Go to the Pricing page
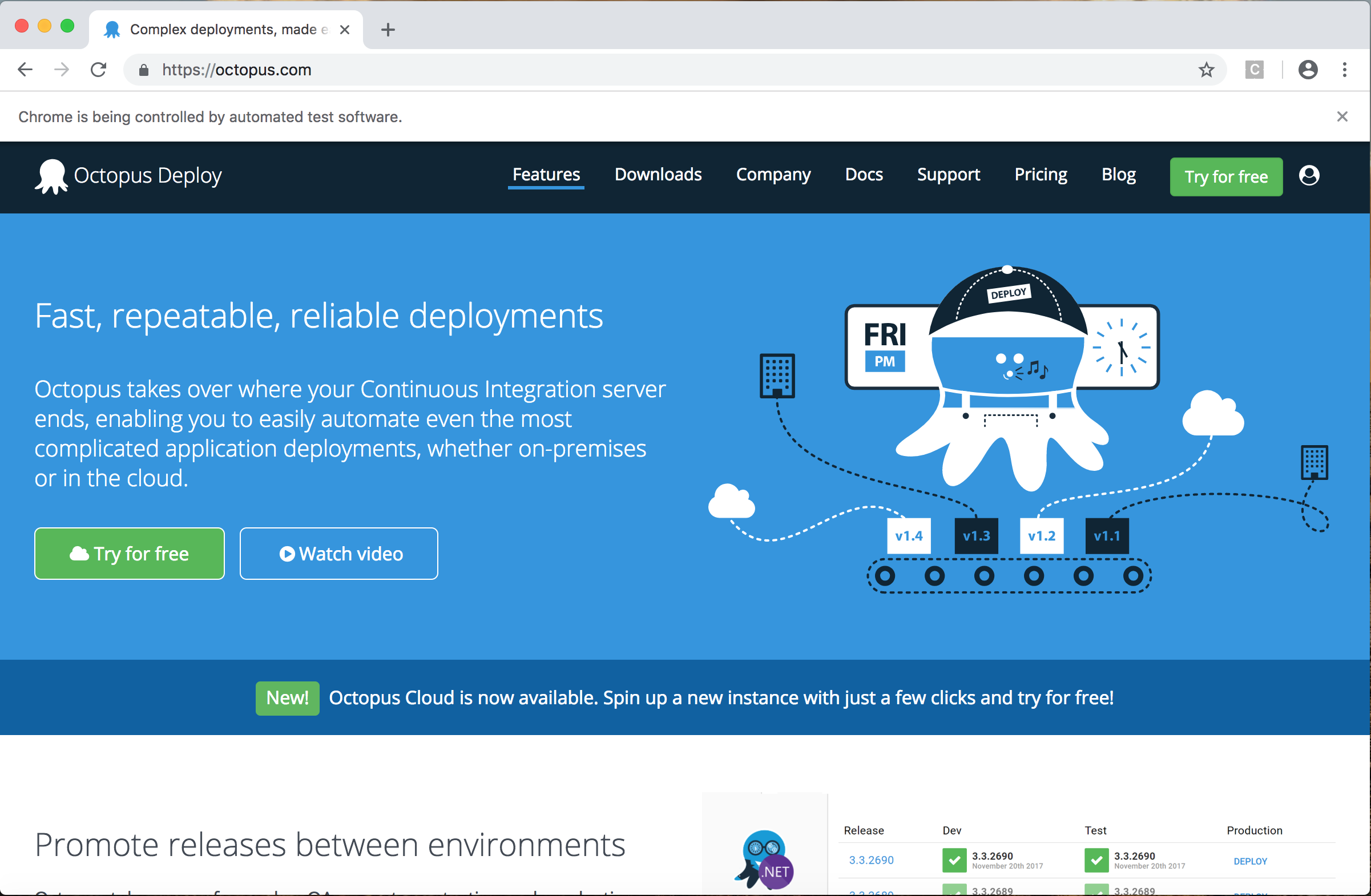This screenshot has width=1371, height=896. pos(1040,175)
